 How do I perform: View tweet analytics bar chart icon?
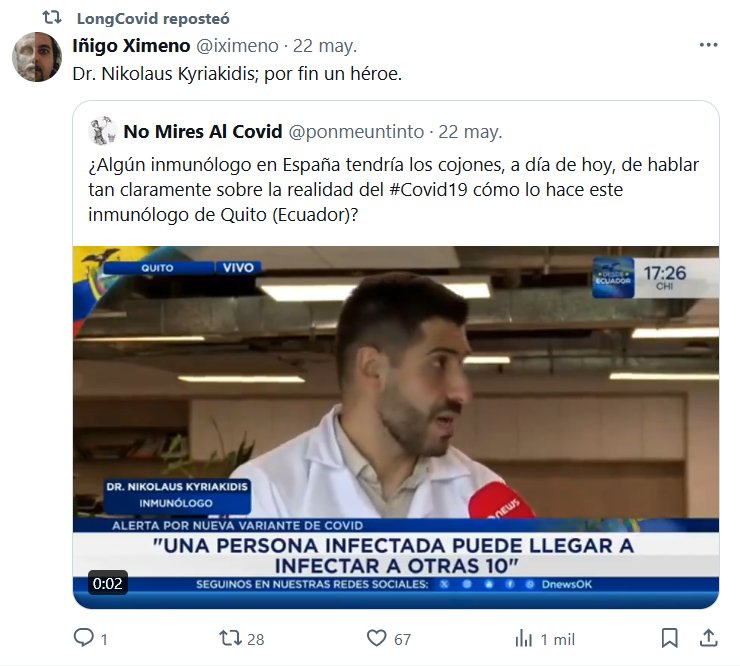pyautogui.click(x=523, y=638)
